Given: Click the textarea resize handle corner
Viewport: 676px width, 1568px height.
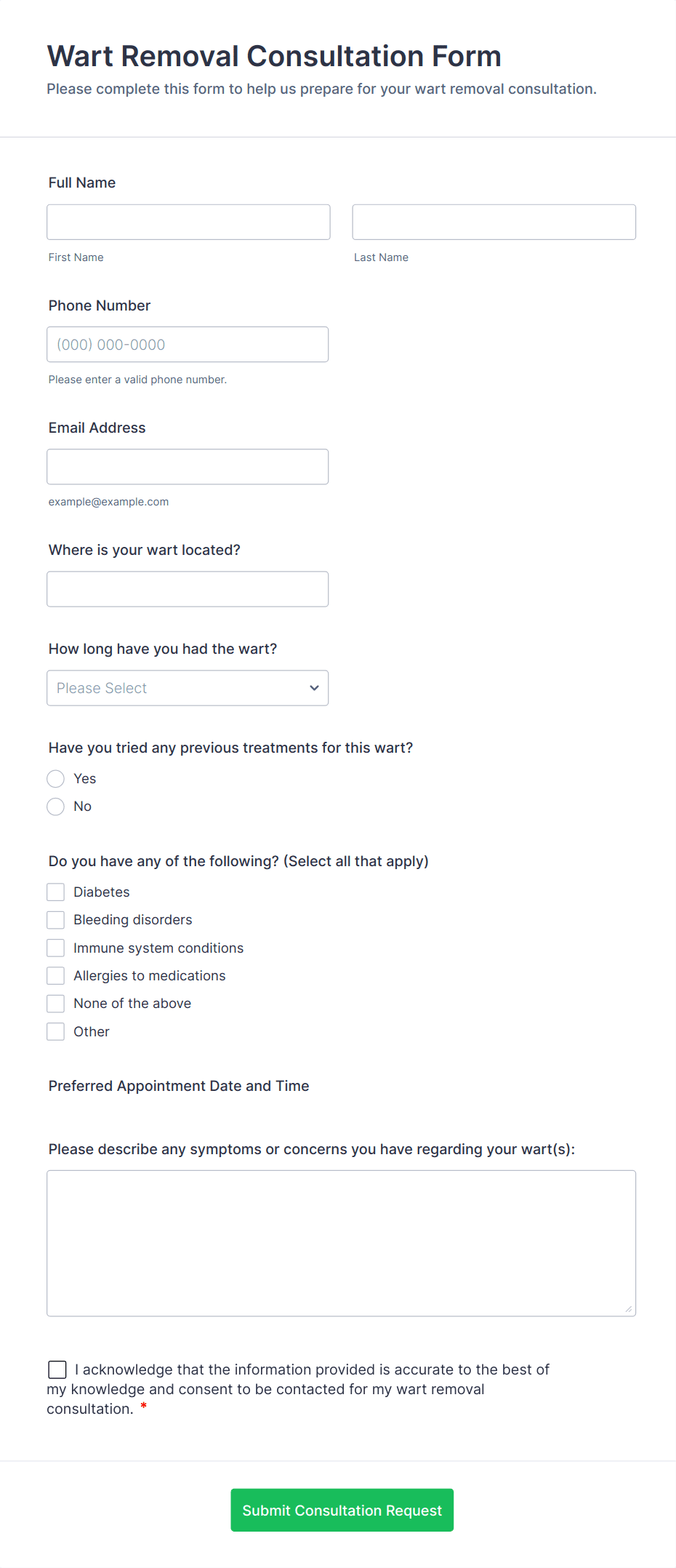Looking at the screenshot, I should pos(629,1309).
